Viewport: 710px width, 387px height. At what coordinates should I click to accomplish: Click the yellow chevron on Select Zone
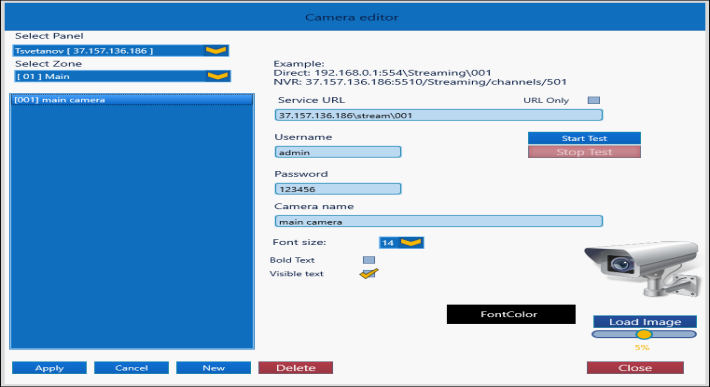pos(218,76)
